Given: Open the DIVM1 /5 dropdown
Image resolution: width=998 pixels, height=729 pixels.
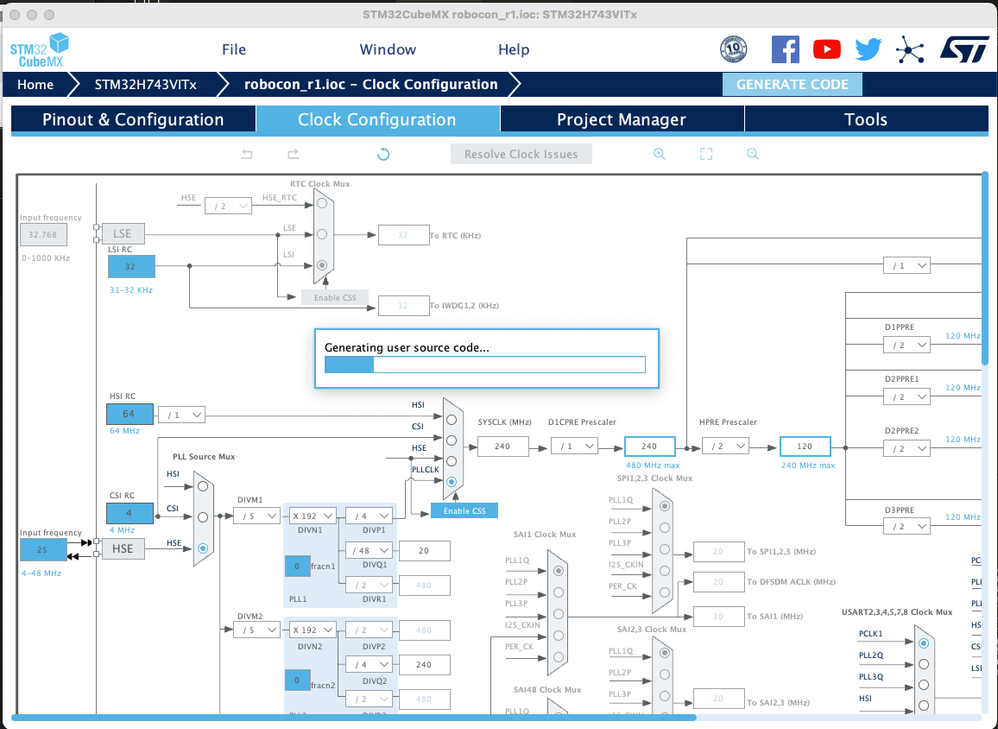Looking at the screenshot, I should tap(257, 516).
